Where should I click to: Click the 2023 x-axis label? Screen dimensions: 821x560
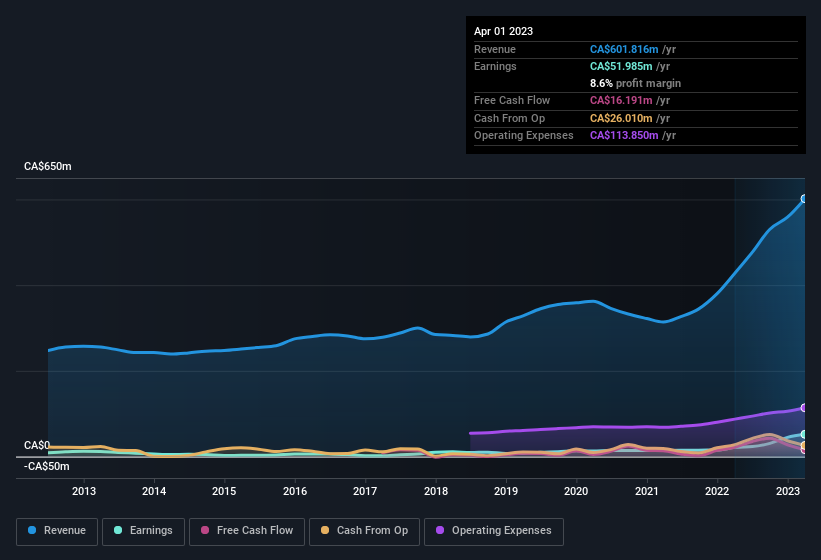787,491
